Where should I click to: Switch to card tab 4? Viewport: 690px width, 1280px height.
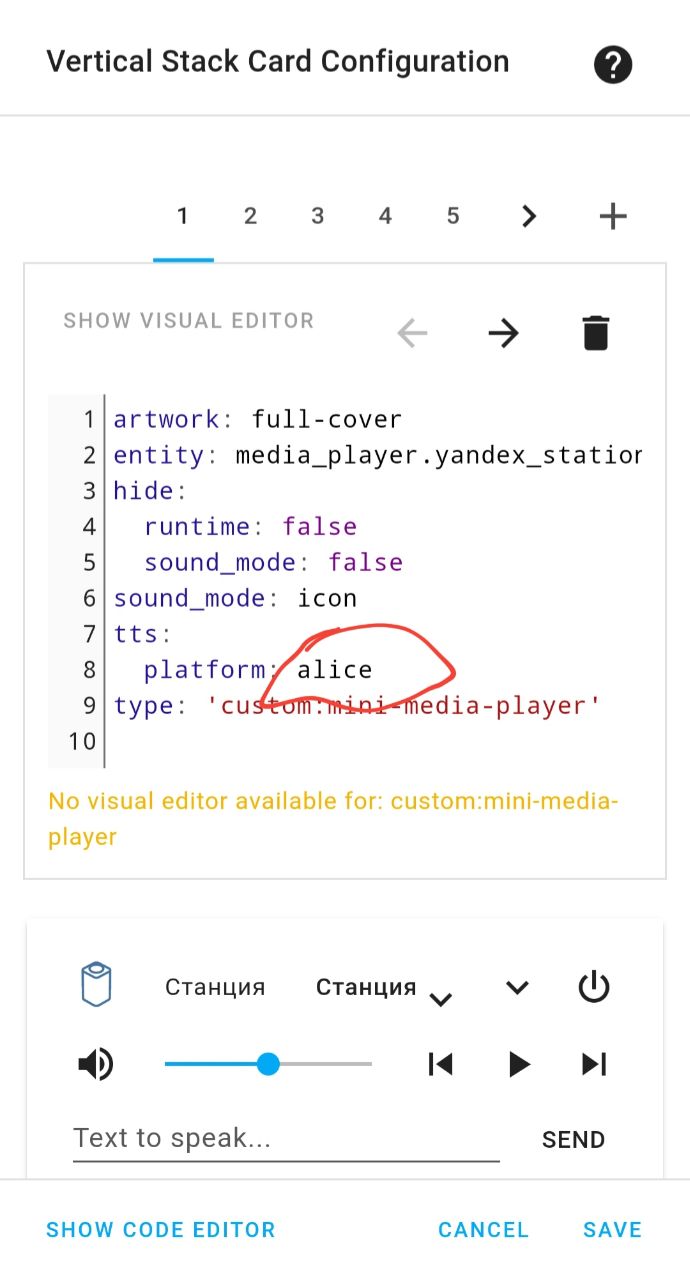coord(385,216)
